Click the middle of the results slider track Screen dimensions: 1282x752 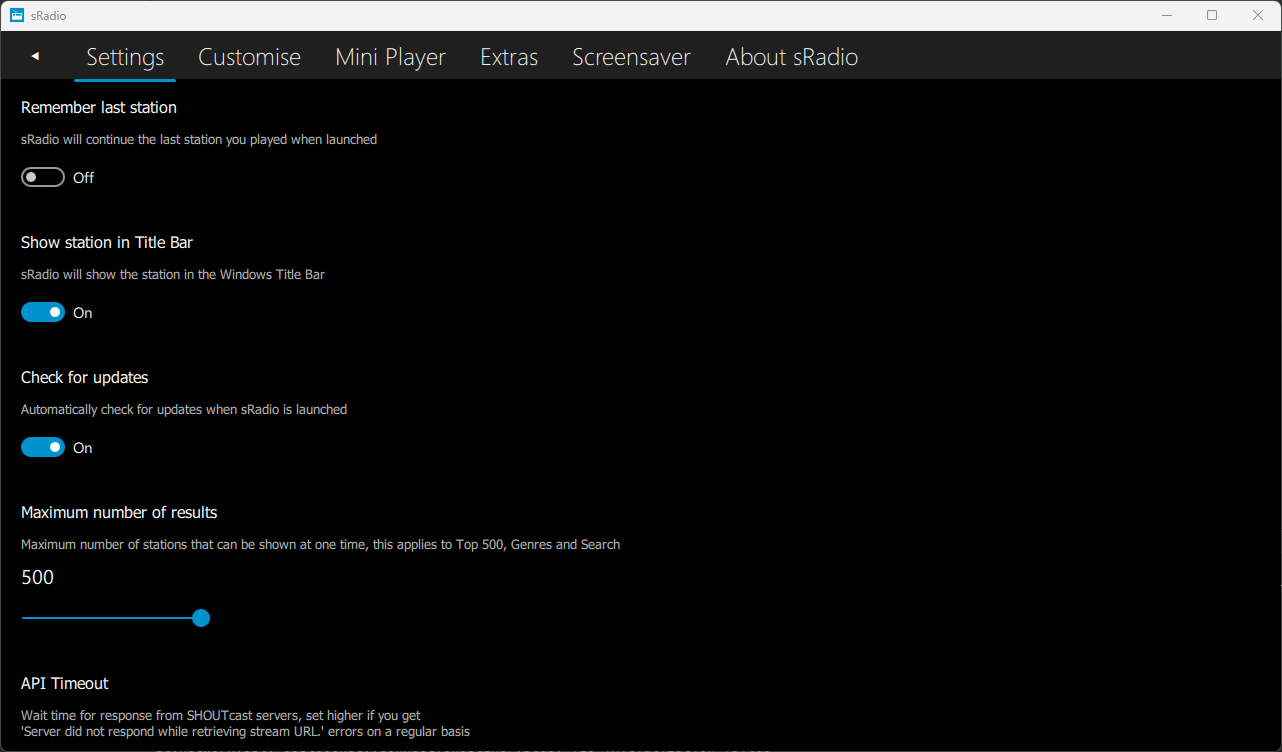pos(111,618)
